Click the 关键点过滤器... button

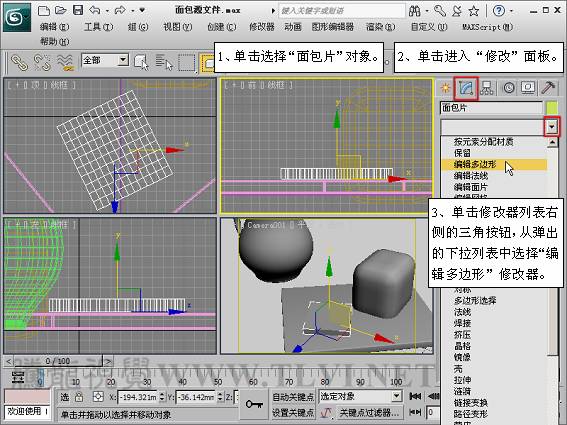(x=369, y=413)
